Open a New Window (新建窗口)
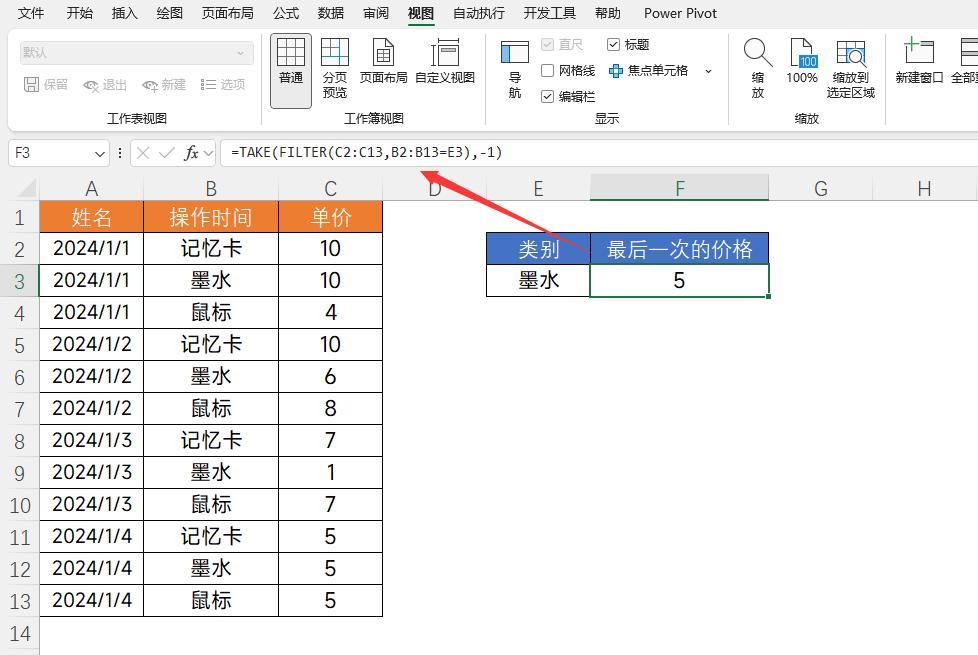 [919, 61]
